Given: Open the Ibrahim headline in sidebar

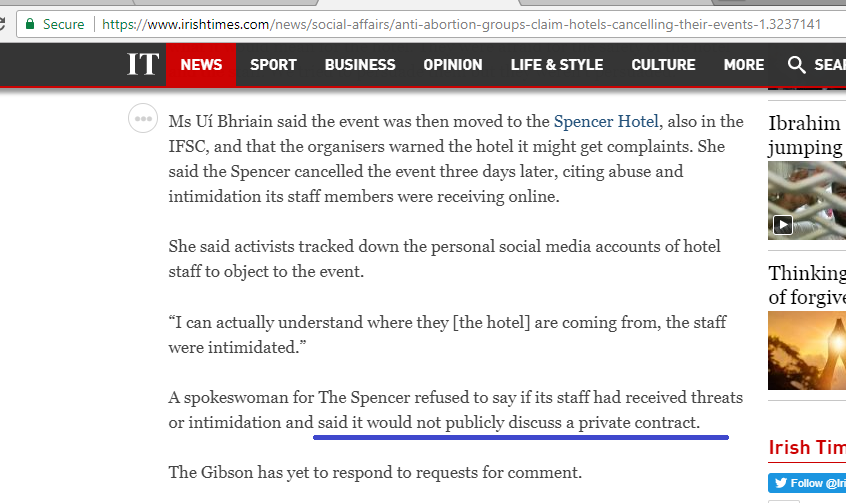Looking at the screenshot, I should click(806, 135).
